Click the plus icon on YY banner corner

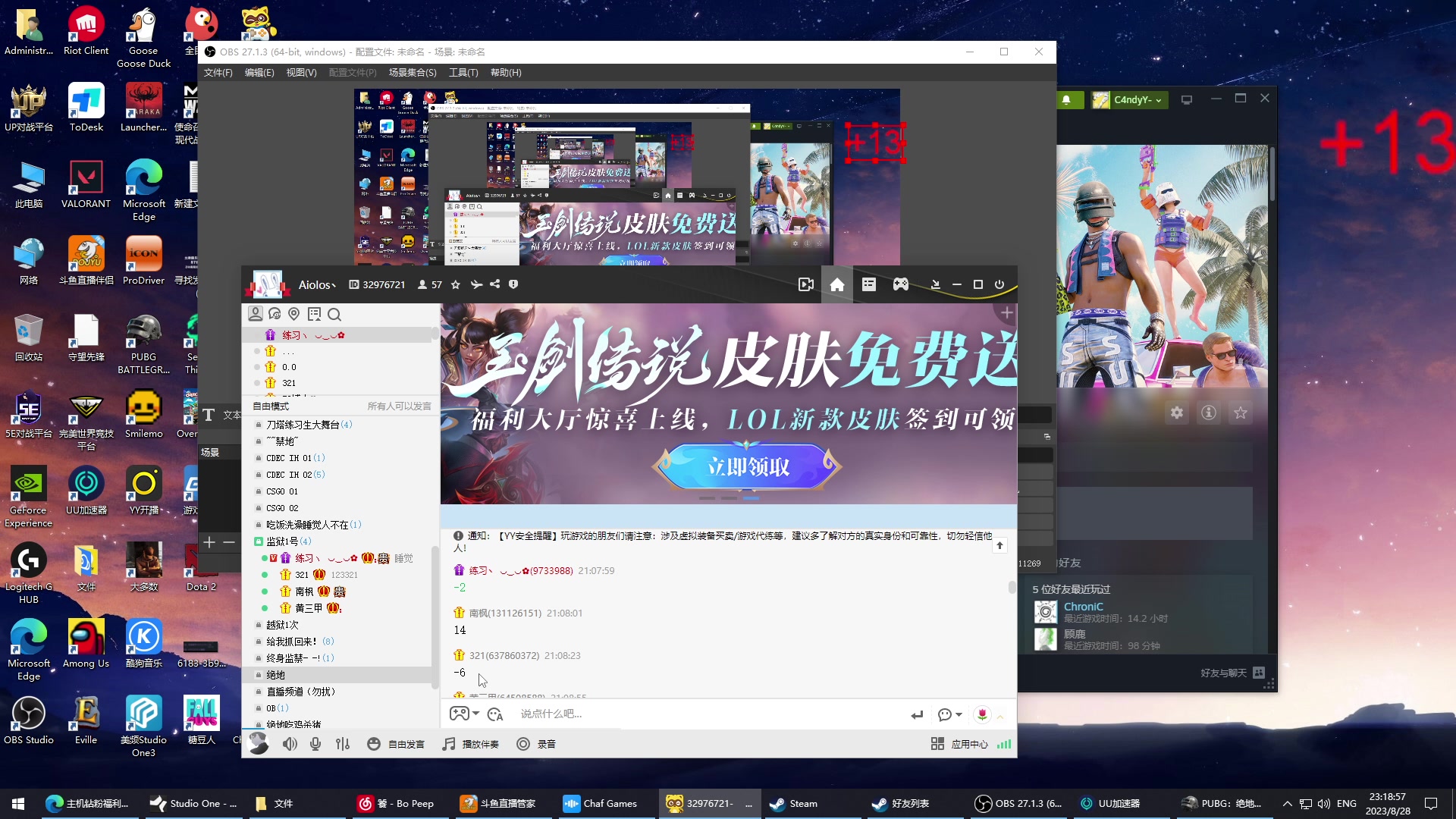coord(1006,313)
